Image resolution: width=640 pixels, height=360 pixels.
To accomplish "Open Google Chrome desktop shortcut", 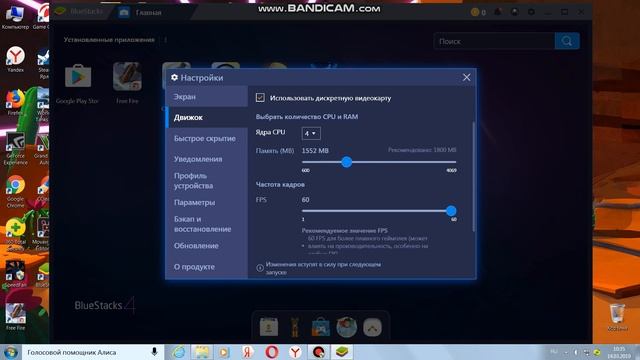I will (16, 192).
